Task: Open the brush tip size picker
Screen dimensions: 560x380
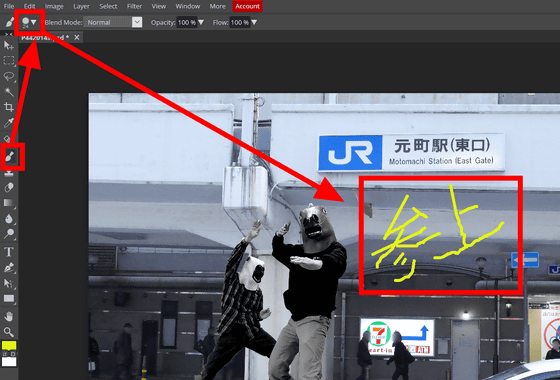Action: [29, 22]
